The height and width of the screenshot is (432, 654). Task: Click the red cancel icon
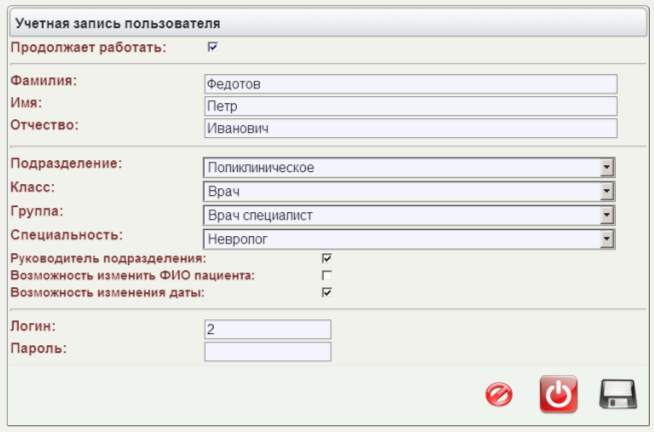pyautogui.click(x=498, y=395)
